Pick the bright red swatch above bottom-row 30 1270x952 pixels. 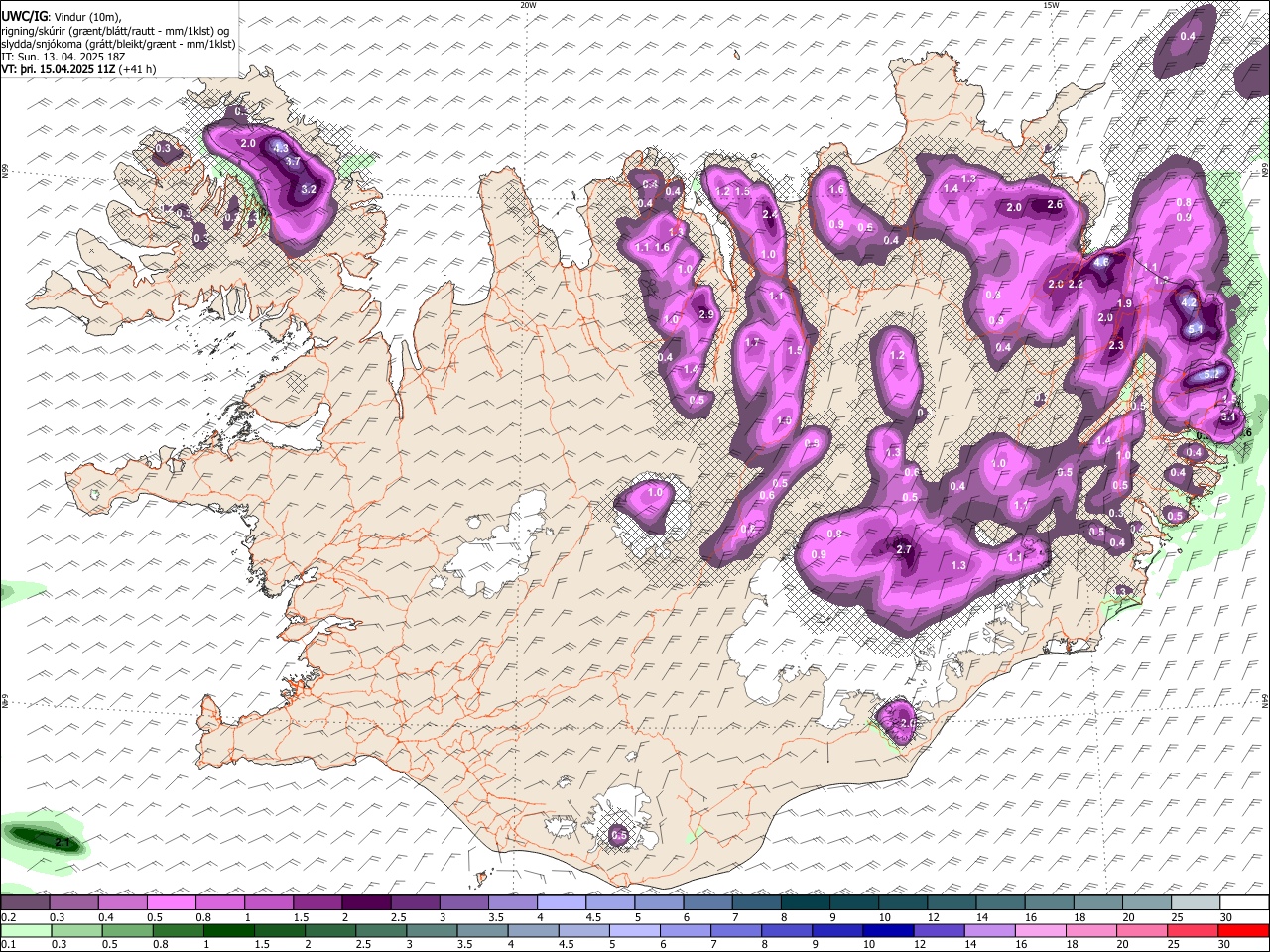point(1244,930)
